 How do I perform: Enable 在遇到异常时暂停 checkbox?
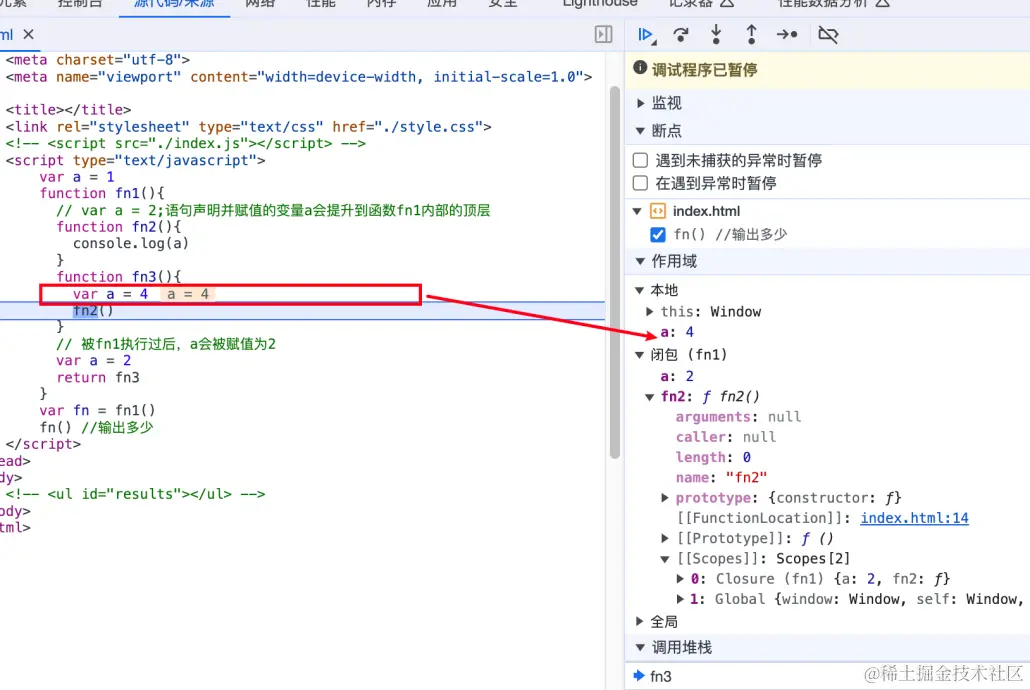640,183
